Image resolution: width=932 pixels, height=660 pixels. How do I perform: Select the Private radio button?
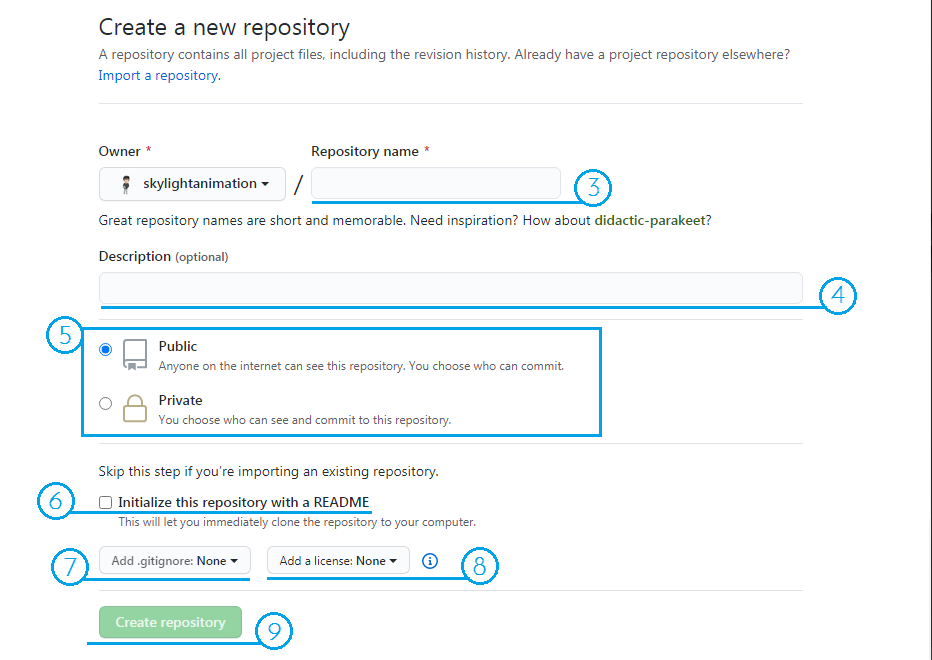click(105, 403)
